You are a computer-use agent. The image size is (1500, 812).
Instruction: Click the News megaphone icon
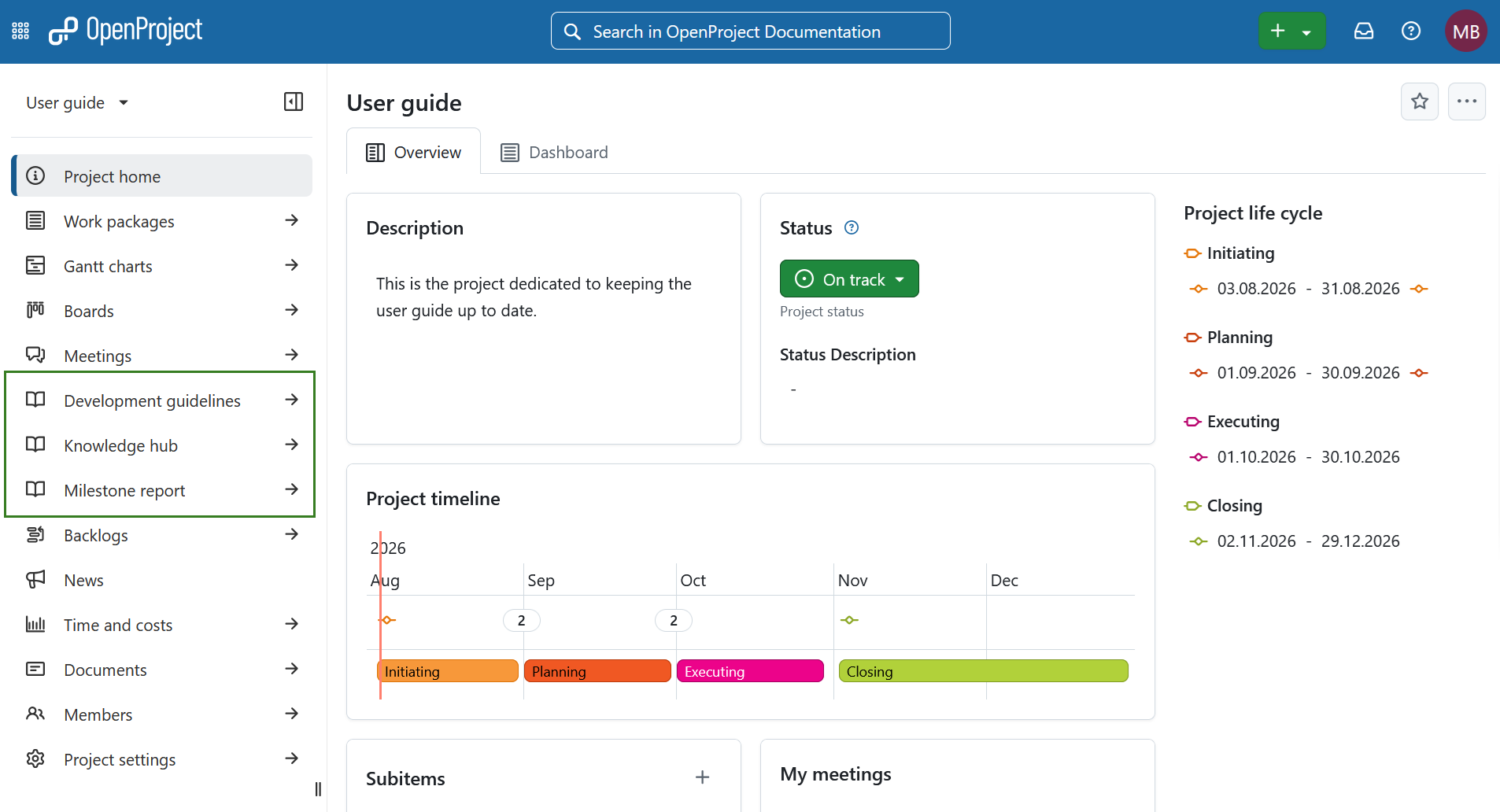tap(35, 579)
